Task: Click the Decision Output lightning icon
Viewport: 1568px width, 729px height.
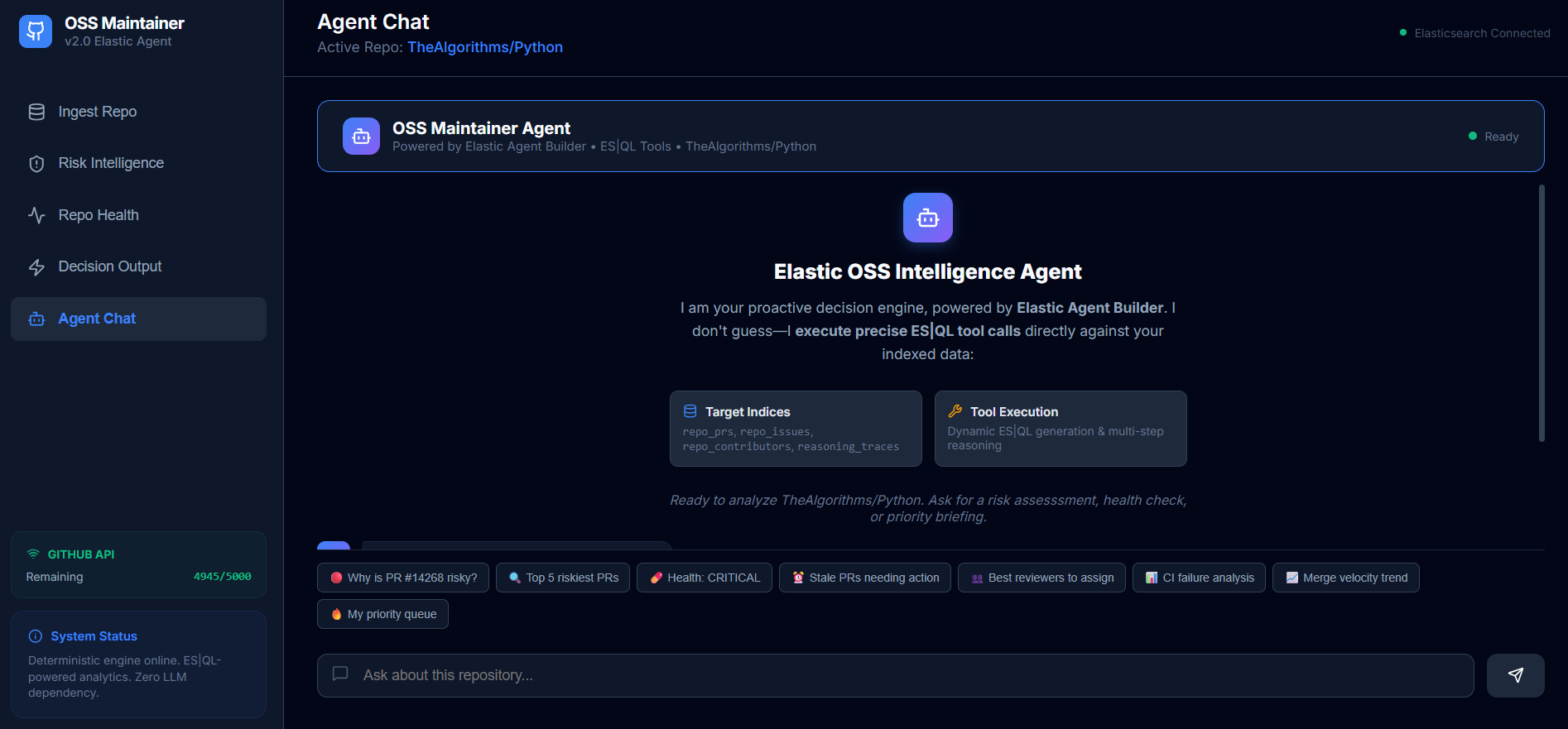Action: click(36, 266)
